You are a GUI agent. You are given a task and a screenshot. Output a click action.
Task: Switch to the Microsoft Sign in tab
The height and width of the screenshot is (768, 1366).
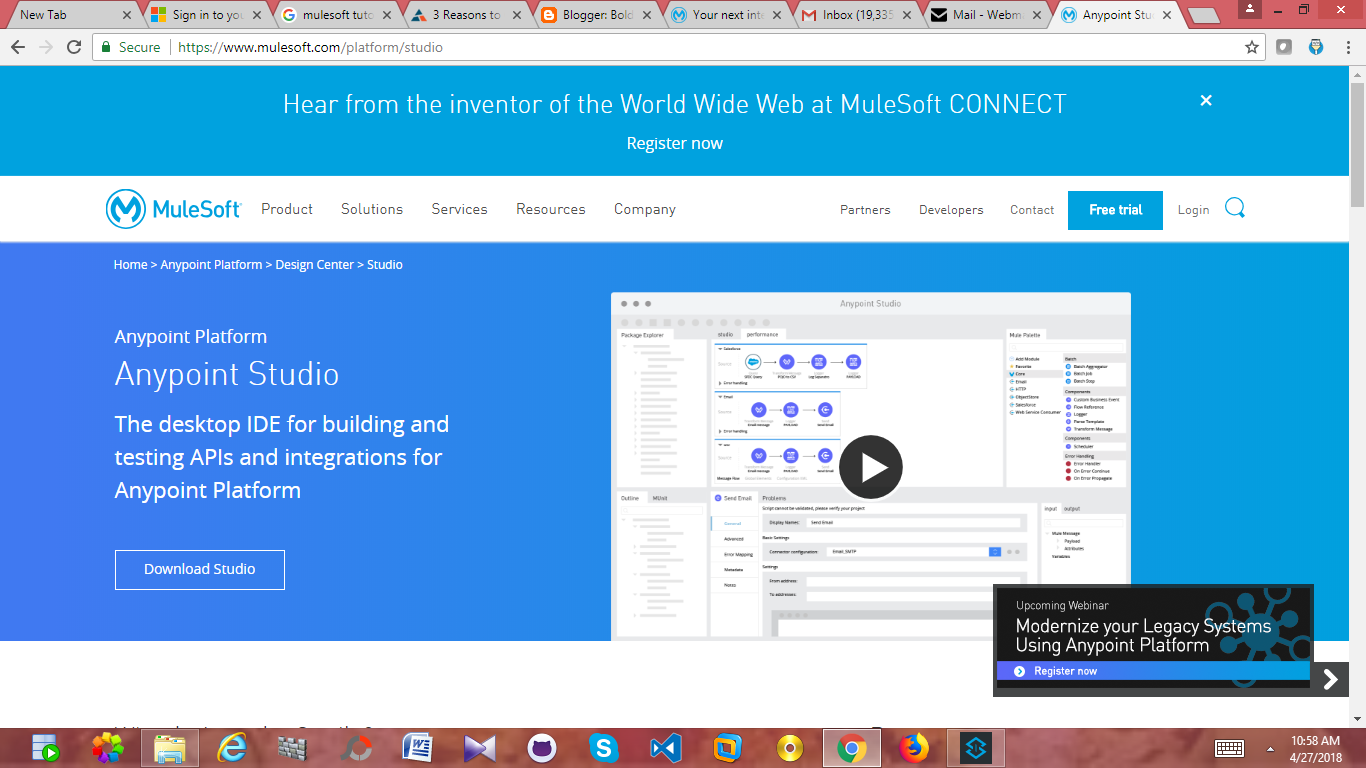205,15
